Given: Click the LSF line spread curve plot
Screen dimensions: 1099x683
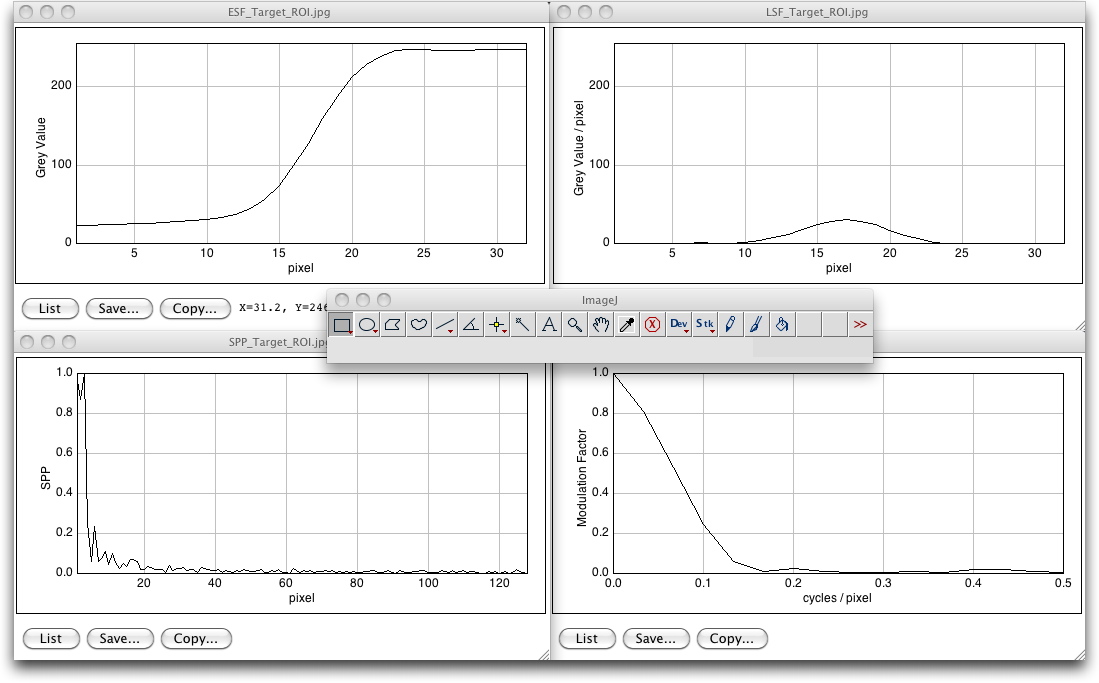Looking at the screenshot, I should tap(839, 144).
